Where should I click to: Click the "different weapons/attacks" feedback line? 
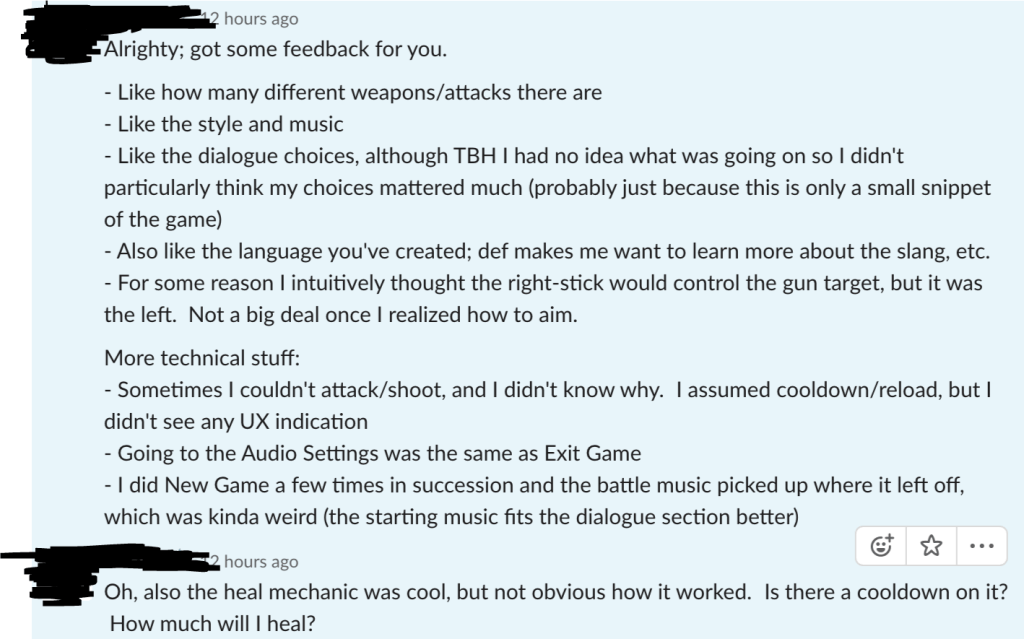(x=353, y=94)
